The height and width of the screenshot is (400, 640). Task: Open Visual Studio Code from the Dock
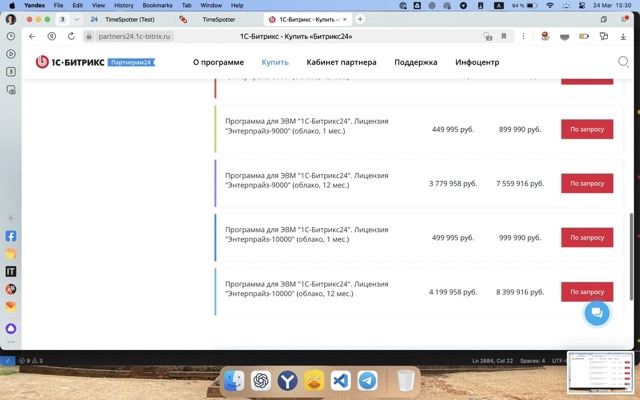(x=340, y=381)
